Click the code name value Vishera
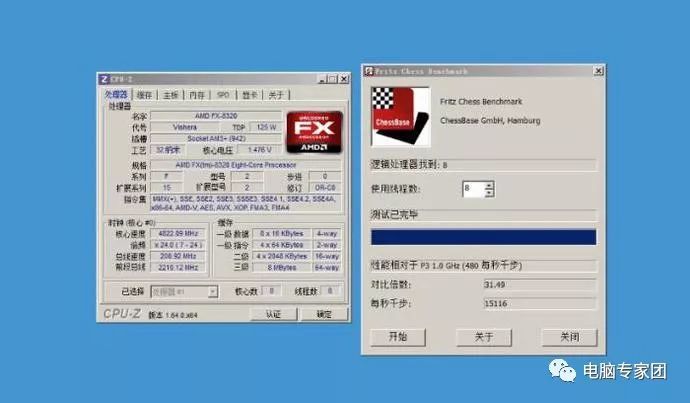The image size is (690, 403). tap(185, 127)
